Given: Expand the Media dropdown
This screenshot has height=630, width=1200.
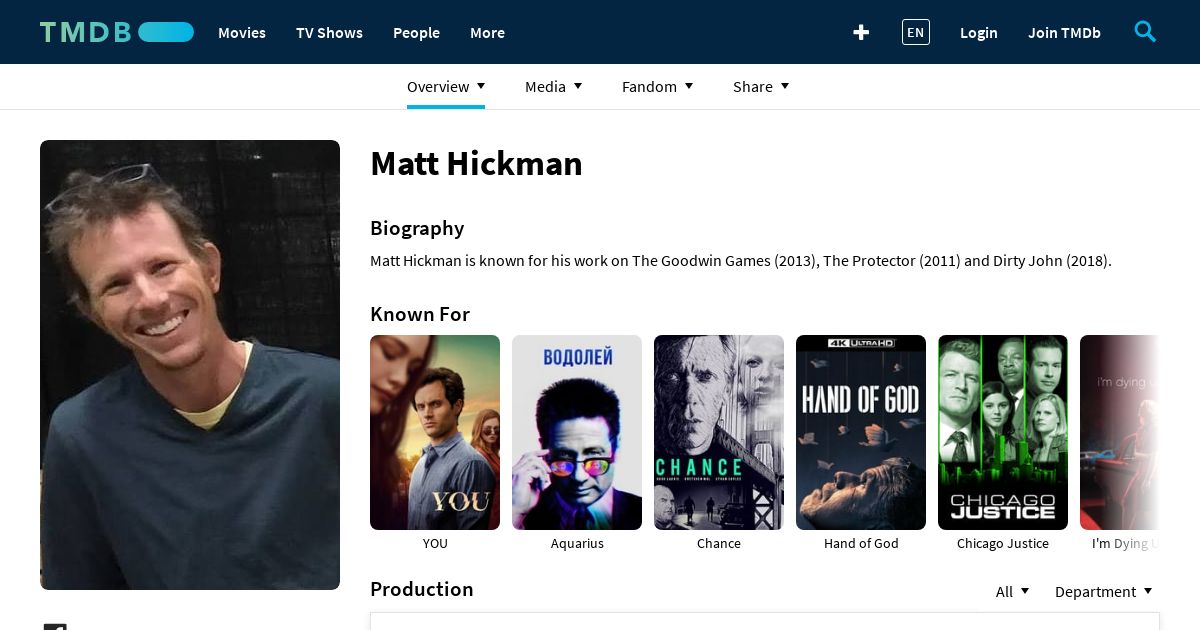Looking at the screenshot, I should [554, 87].
